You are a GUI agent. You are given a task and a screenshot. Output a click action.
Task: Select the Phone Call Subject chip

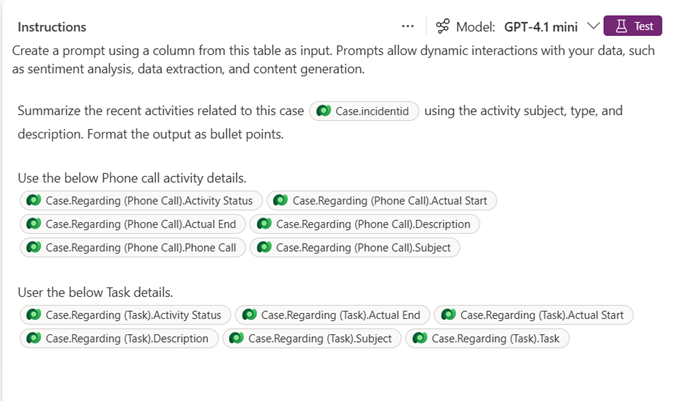tap(355, 248)
